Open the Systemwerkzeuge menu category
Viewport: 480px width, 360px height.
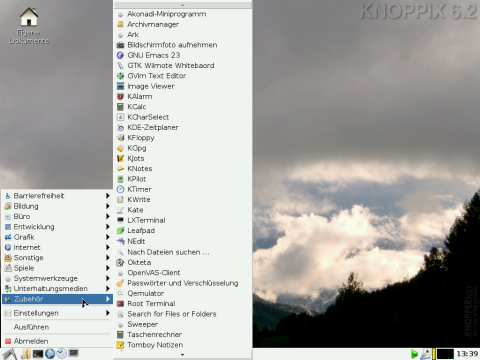(57, 278)
